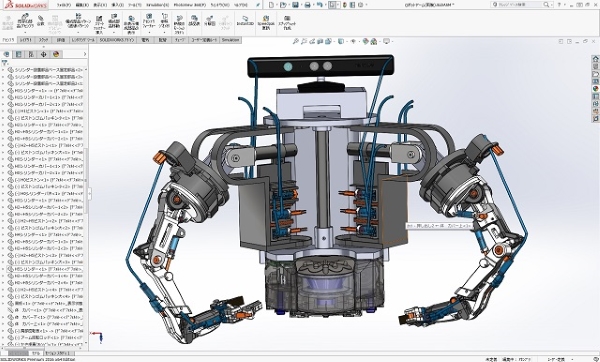Viewport: 600px width, 362px height.
Task: Toggle the Select tool in the quick access bar
Action: click(333, 5)
